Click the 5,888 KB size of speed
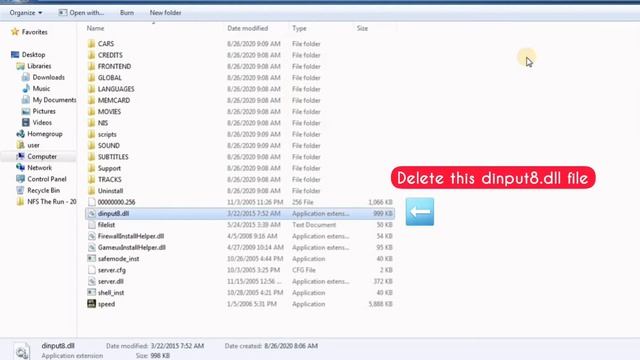The width and height of the screenshot is (640, 360). coord(380,304)
